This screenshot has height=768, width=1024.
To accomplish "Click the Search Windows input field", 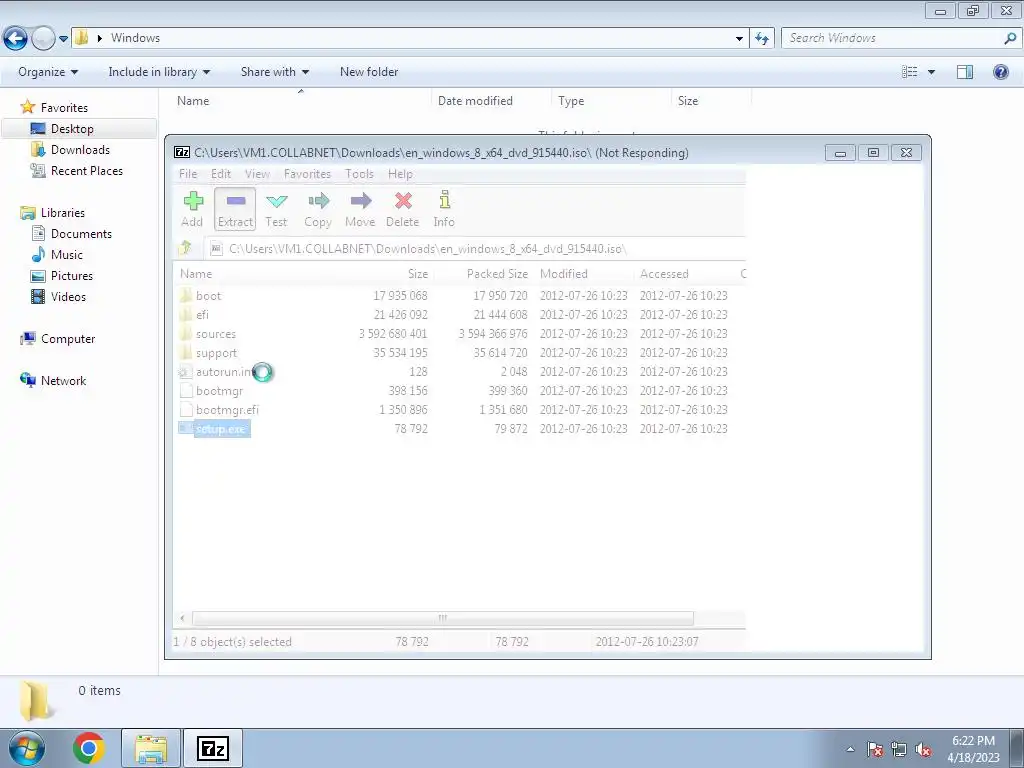I will pos(893,38).
